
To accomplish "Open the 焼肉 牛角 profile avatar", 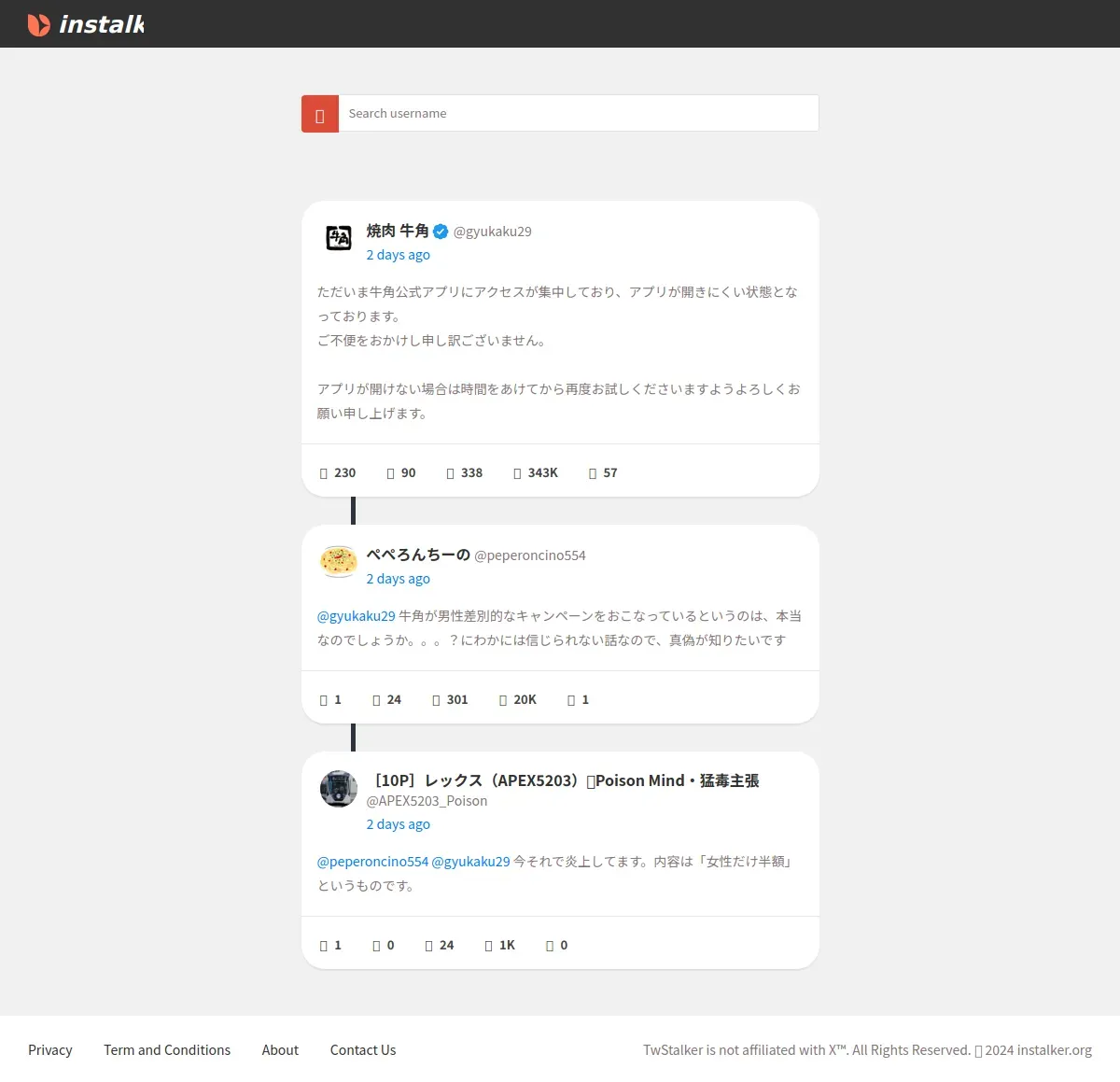I will point(339,237).
